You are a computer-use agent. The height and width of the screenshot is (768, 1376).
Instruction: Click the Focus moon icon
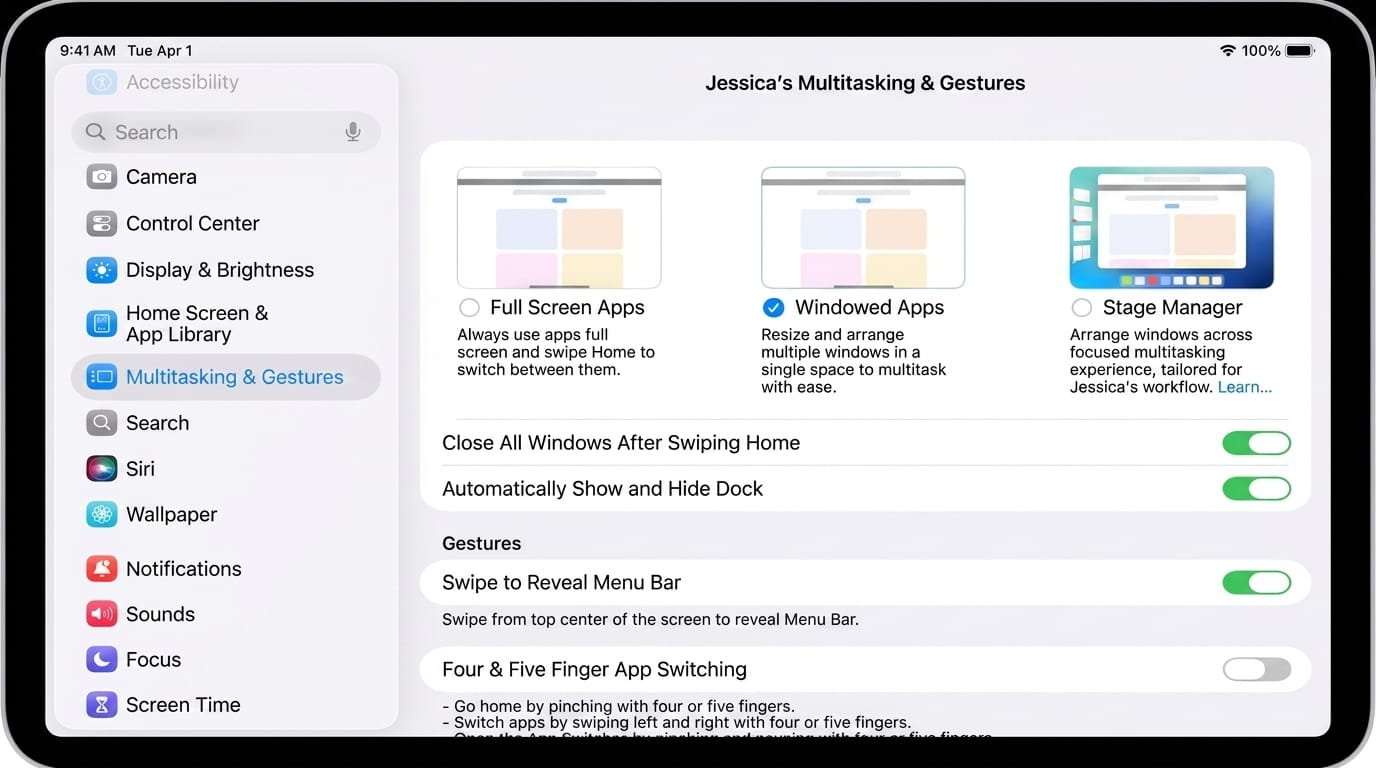[x=101, y=660]
